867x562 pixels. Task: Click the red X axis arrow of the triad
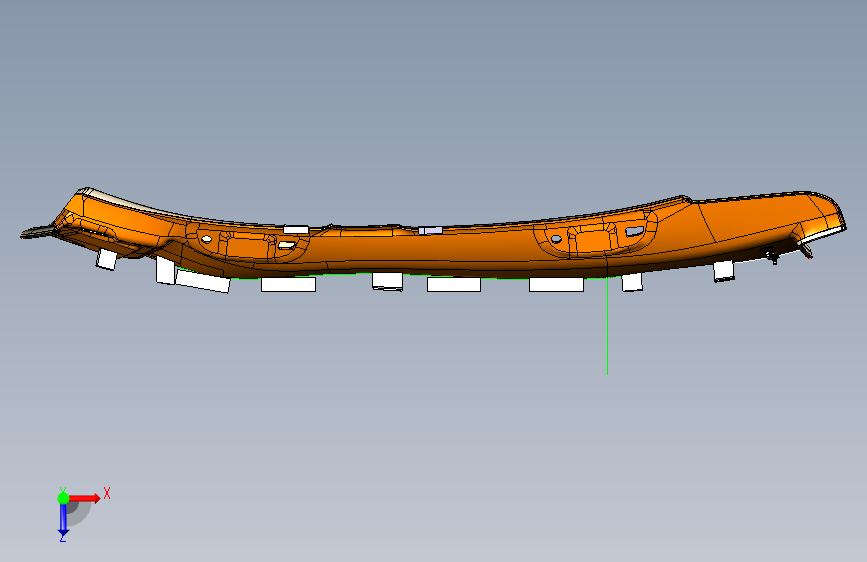click(x=85, y=498)
